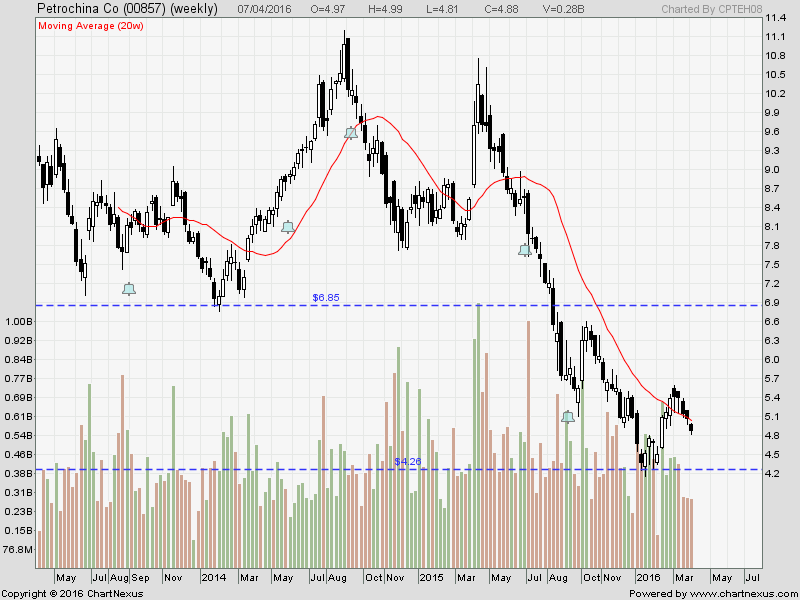Image resolution: width=800 pixels, height=600 pixels.
Task: Click the bell icon near August 2015 at 5.1
Action: [568, 416]
